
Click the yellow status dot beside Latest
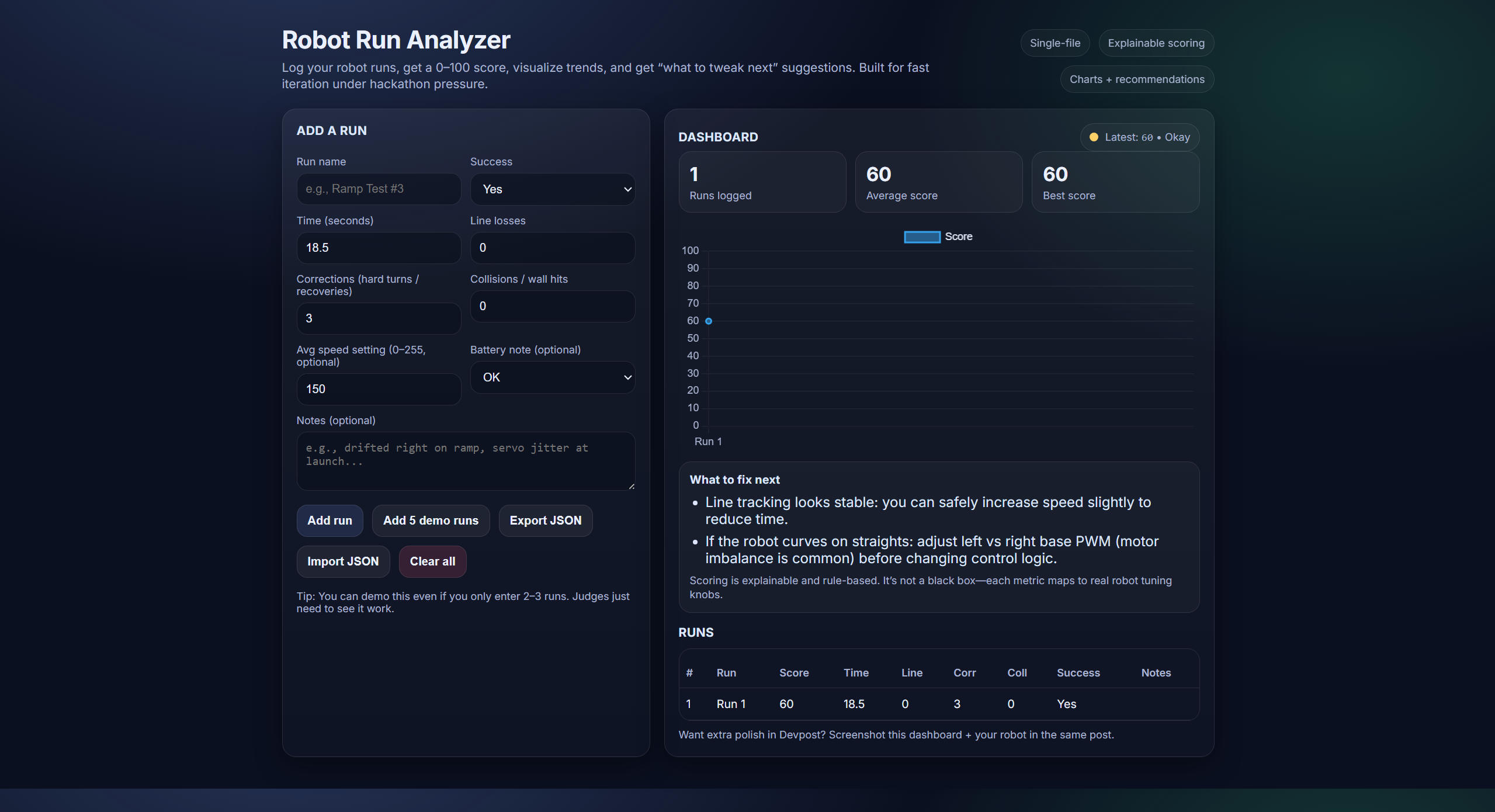click(1093, 137)
